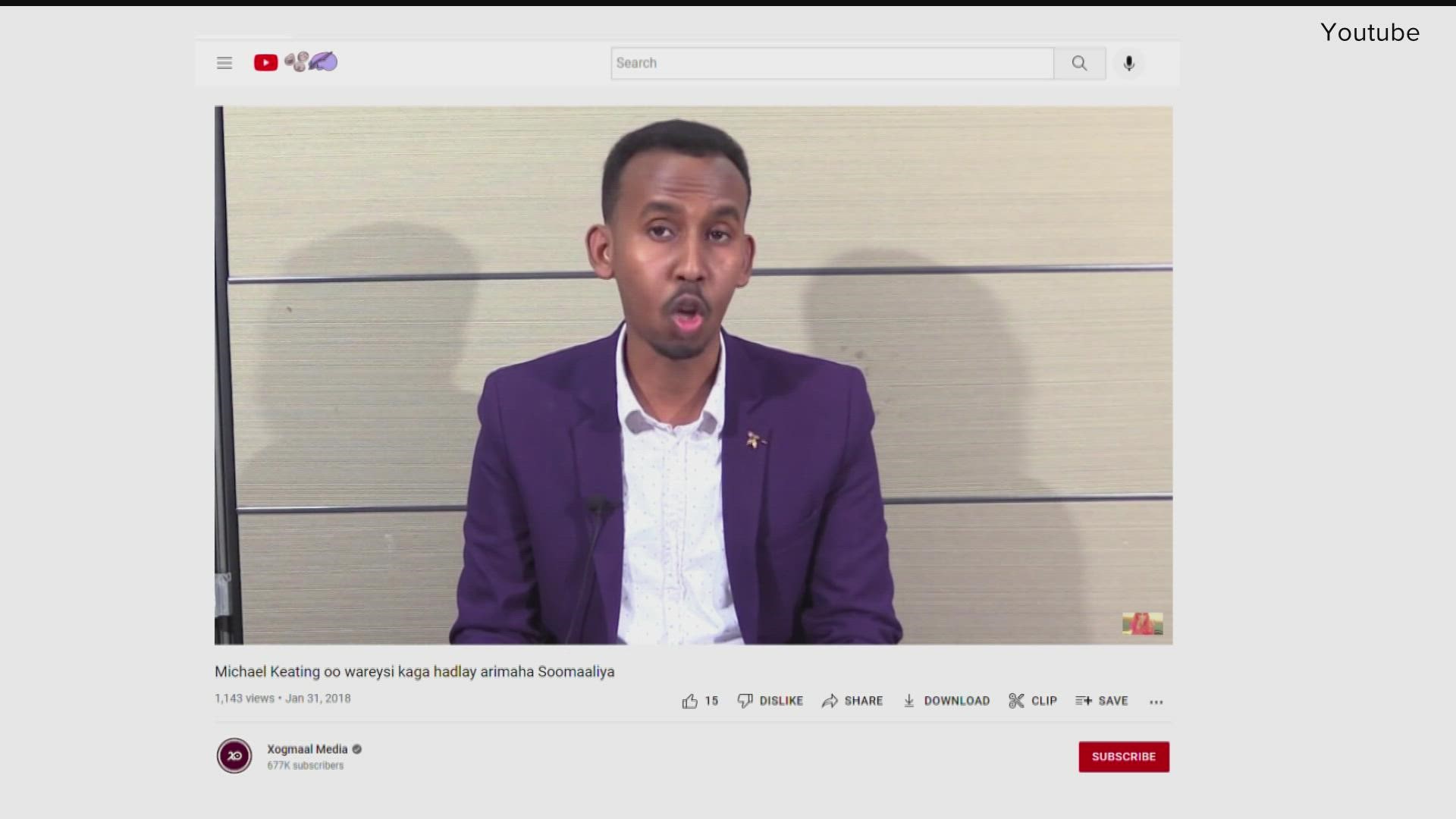Activate voice search microphone
Viewport: 1456px width, 819px height.
pyautogui.click(x=1128, y=63)
